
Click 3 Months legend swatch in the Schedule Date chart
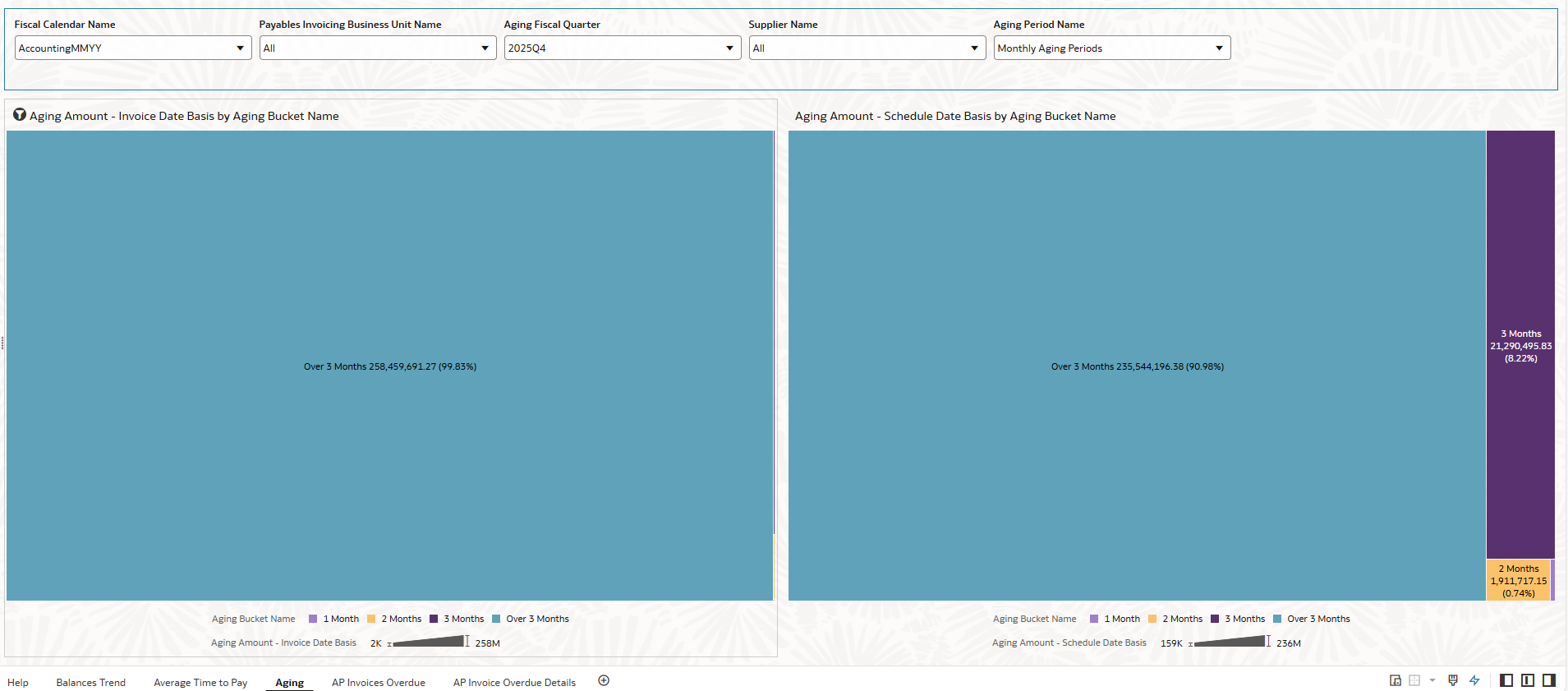pyautogui.click(x=1215, y=619)
